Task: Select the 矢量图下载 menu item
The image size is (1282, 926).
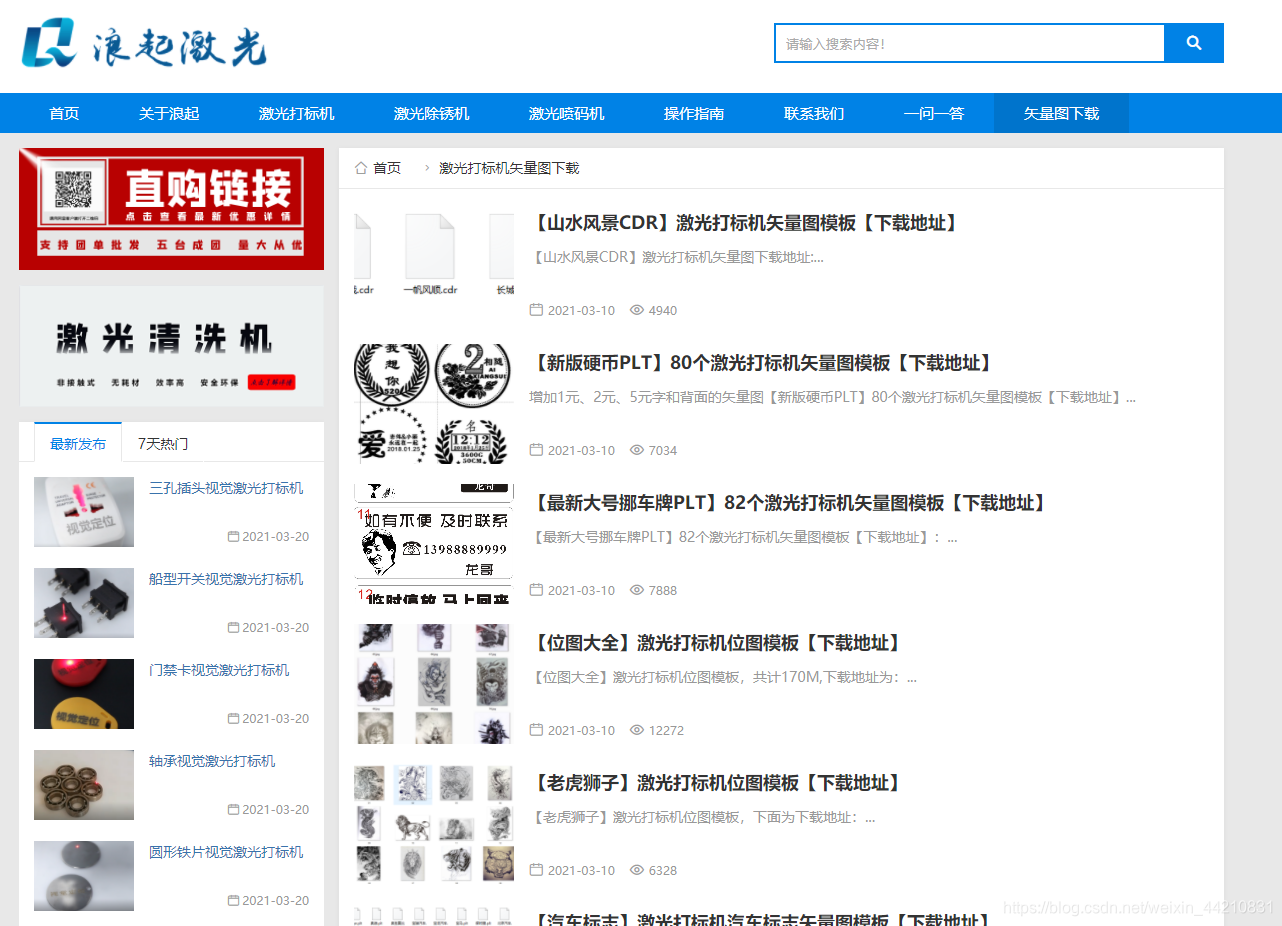Action: 1061,113
